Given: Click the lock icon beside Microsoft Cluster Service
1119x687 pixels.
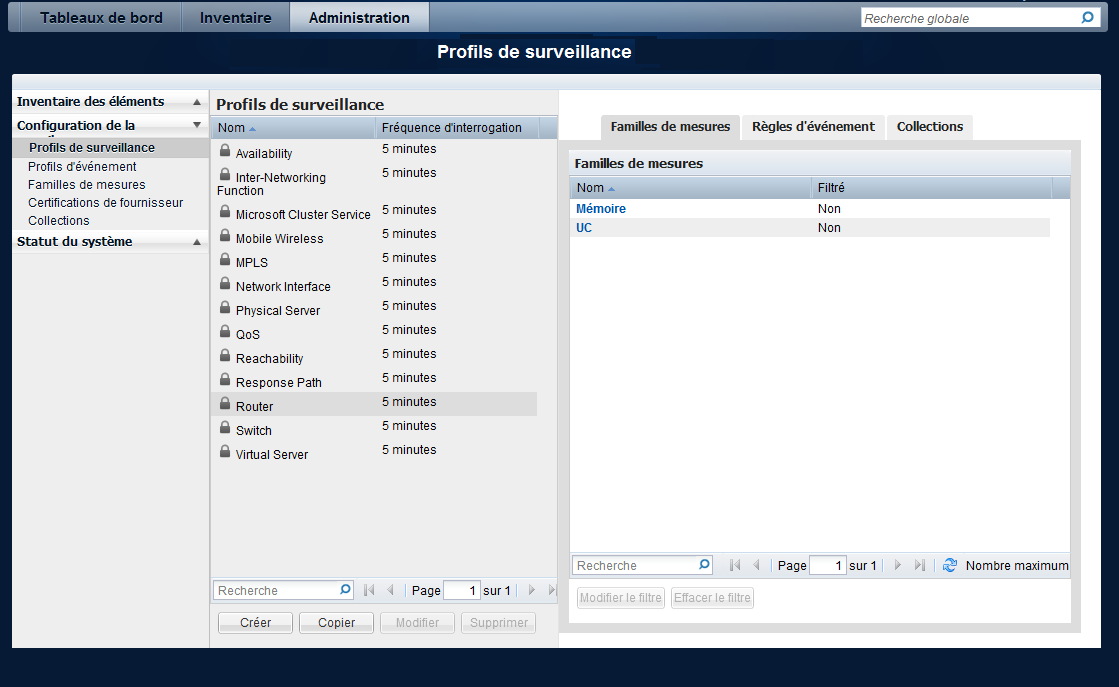Looking at the screenshot, I should pyautogui.click(x=225, y=211).
